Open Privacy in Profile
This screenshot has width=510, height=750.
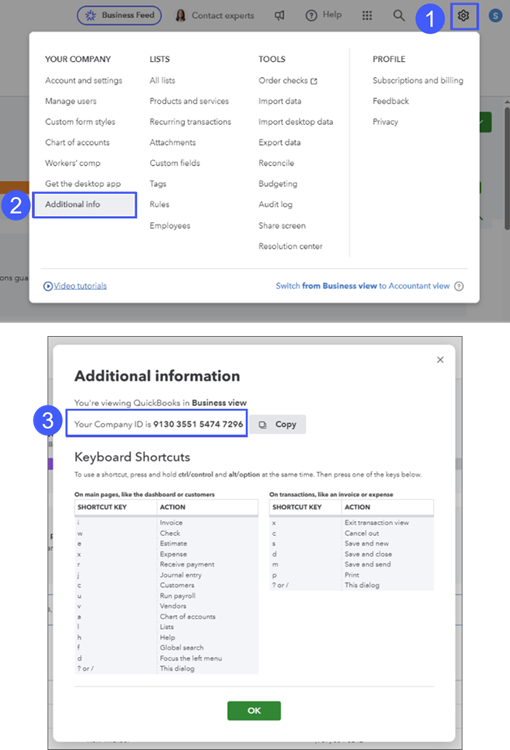pyautogui.click(x=385, y=121)
